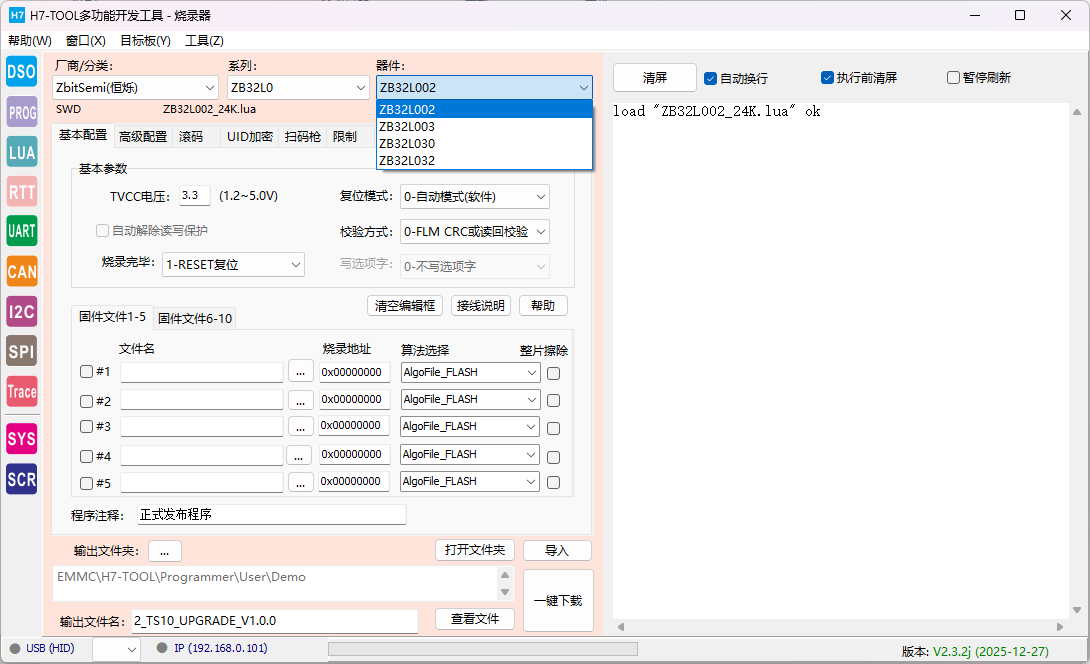Screen dimensions: 1090x664
Task: Tick the firmware file #1 checkbox
Action: (x=87, y=372)
